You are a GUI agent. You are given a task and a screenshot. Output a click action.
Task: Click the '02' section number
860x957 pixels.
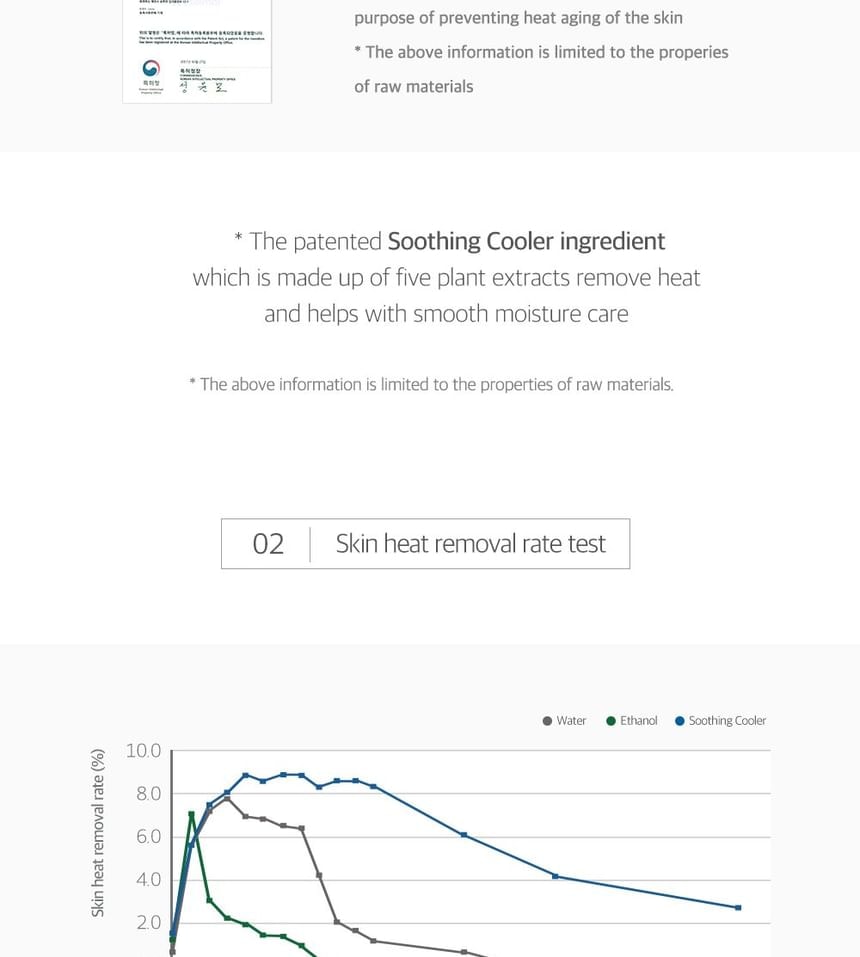pos(268,544)
